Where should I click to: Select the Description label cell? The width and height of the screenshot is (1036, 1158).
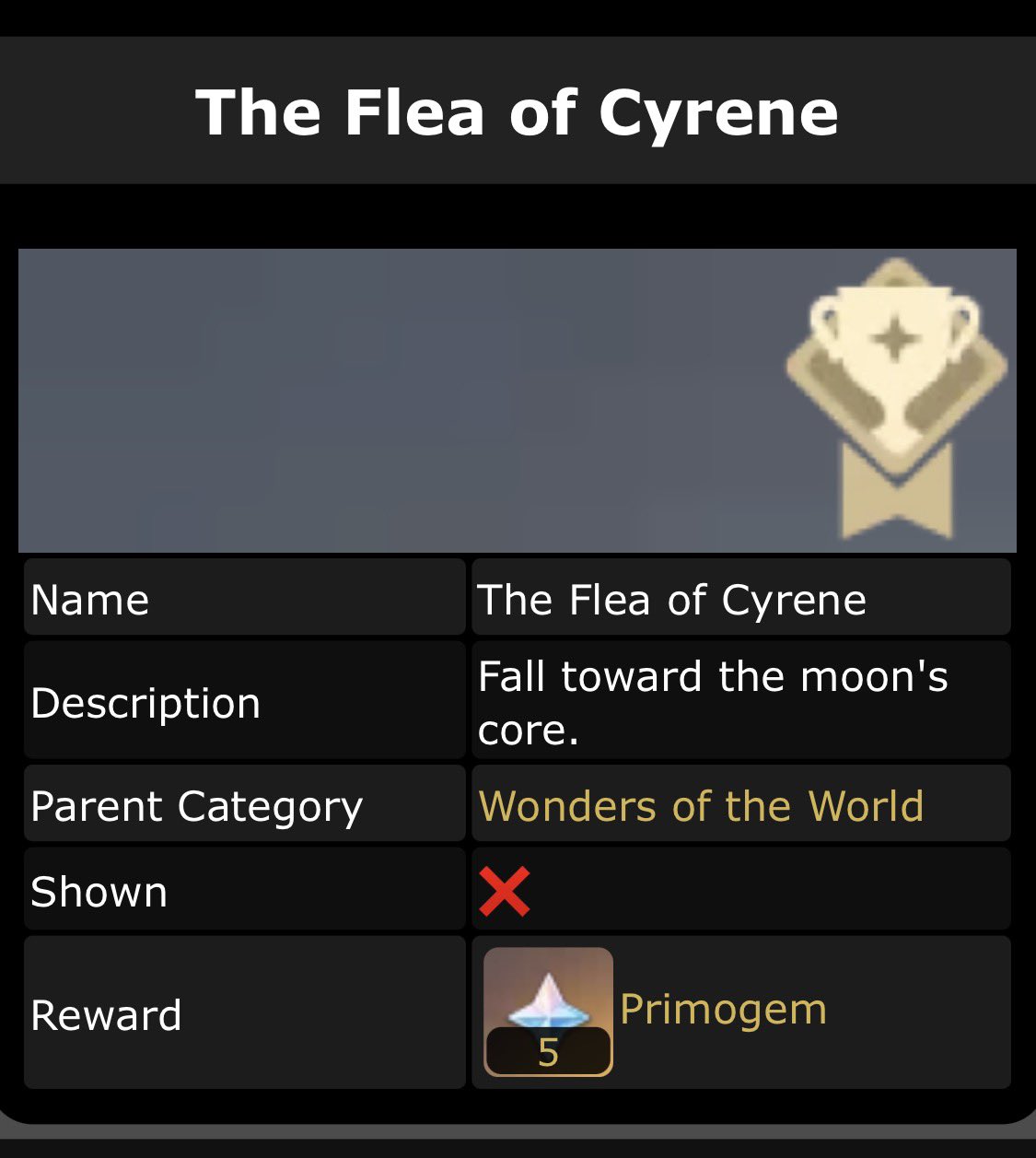[x=245, y=700]
